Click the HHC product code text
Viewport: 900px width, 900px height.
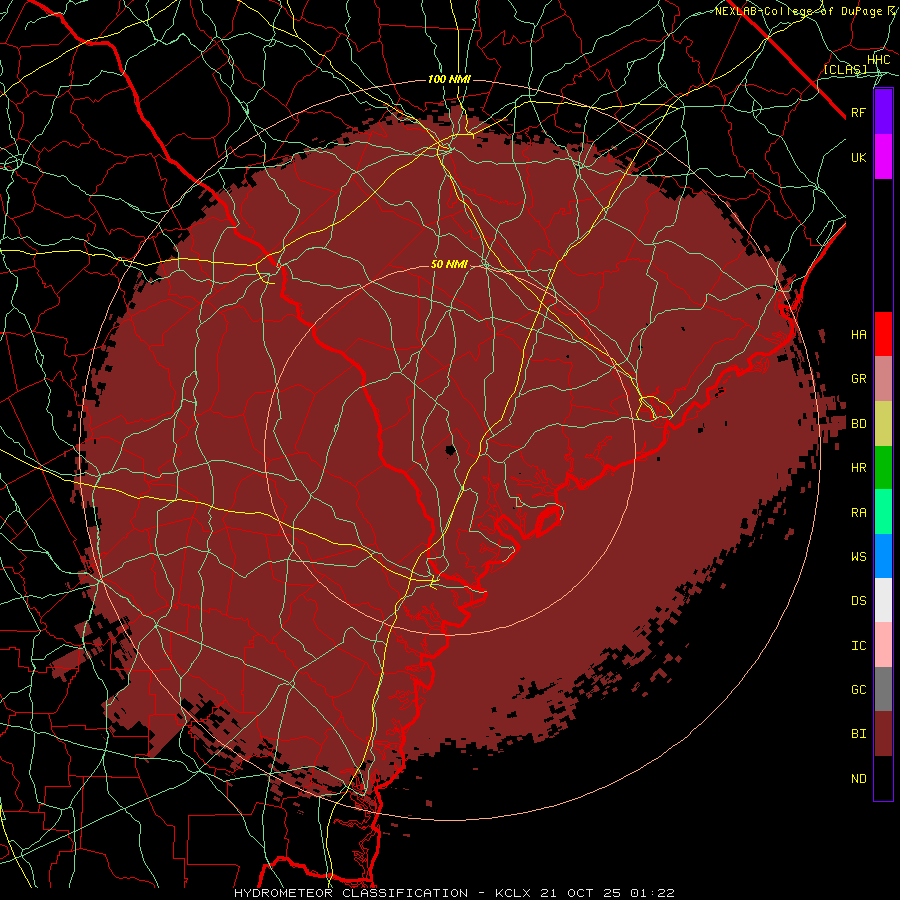coord(878,60)
